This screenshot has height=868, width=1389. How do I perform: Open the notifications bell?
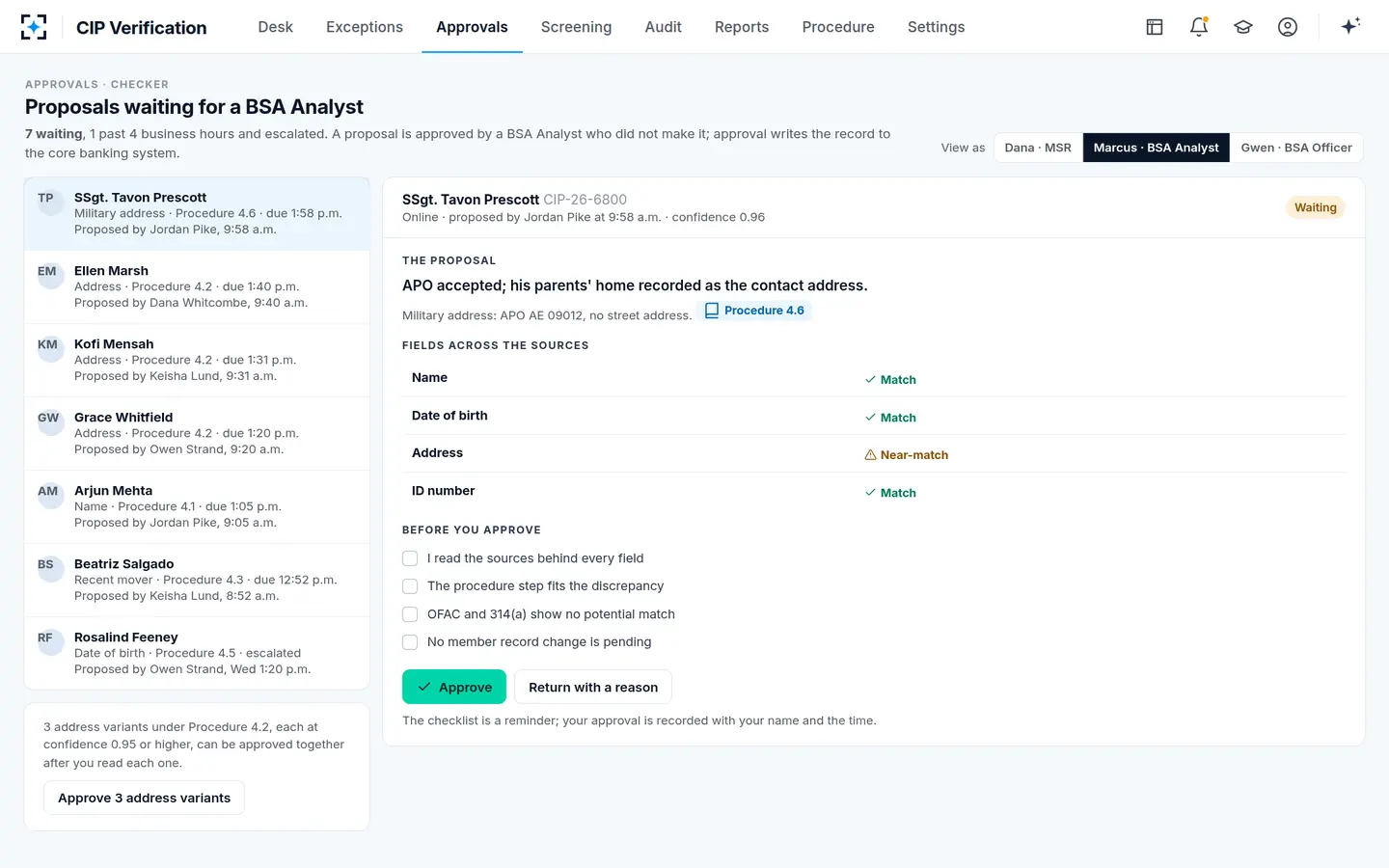pos(1199,27)
